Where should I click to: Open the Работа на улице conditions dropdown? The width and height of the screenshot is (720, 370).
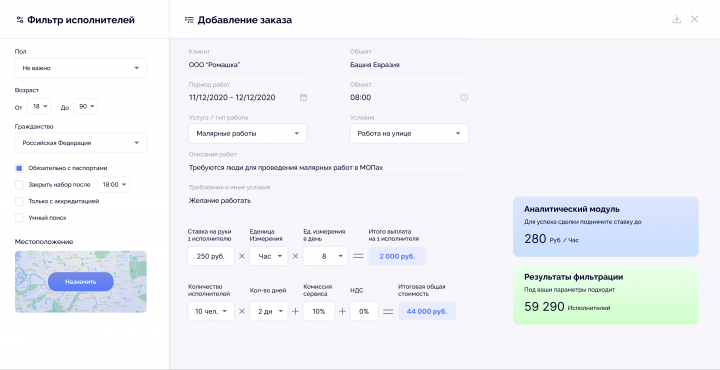point(409,134)
